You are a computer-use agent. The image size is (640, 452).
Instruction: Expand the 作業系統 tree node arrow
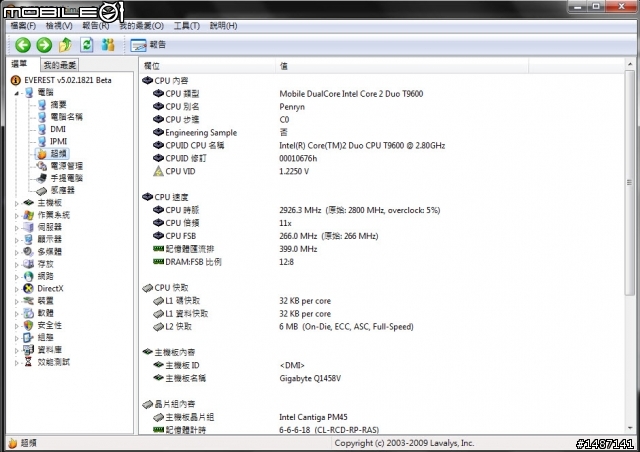pos(17,215)
